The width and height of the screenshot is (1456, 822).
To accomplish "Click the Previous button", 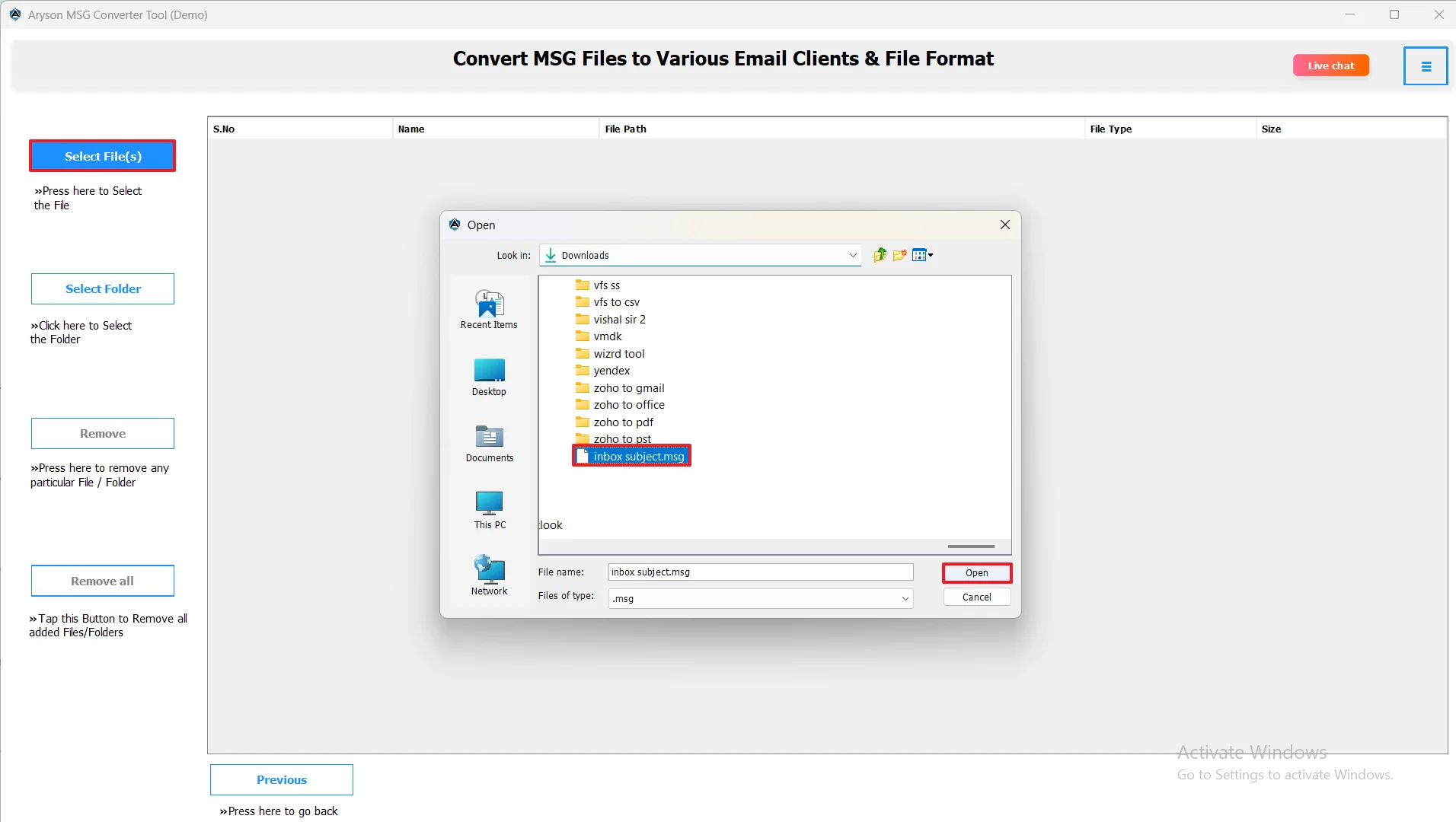I will pyautogui.click(x=282, y=780).
